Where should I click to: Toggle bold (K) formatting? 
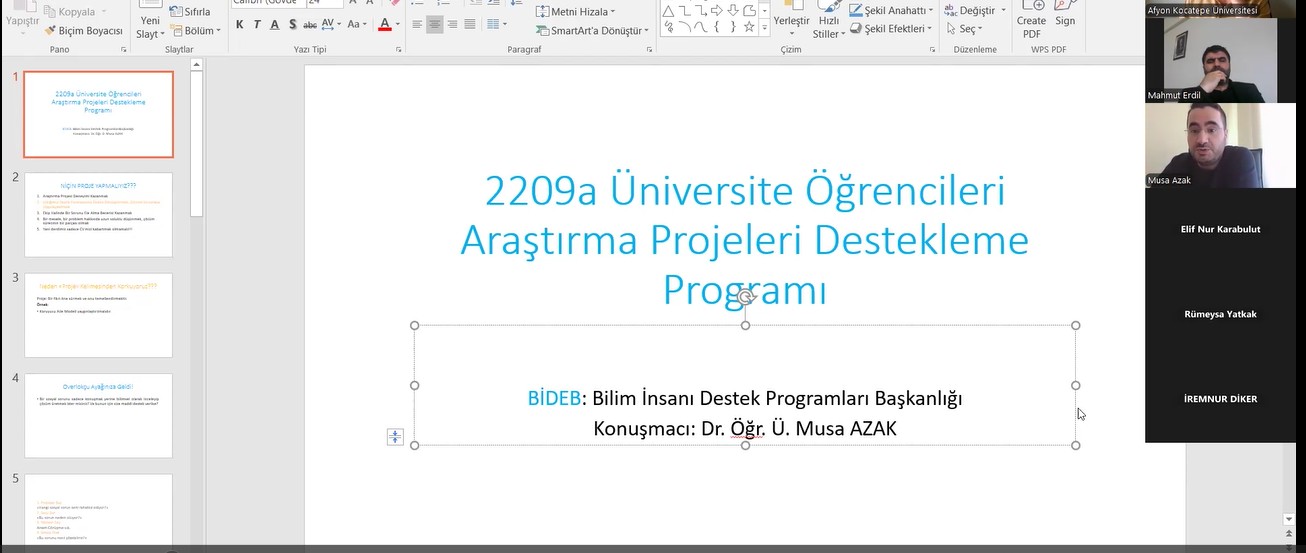(x=239, y=24)
